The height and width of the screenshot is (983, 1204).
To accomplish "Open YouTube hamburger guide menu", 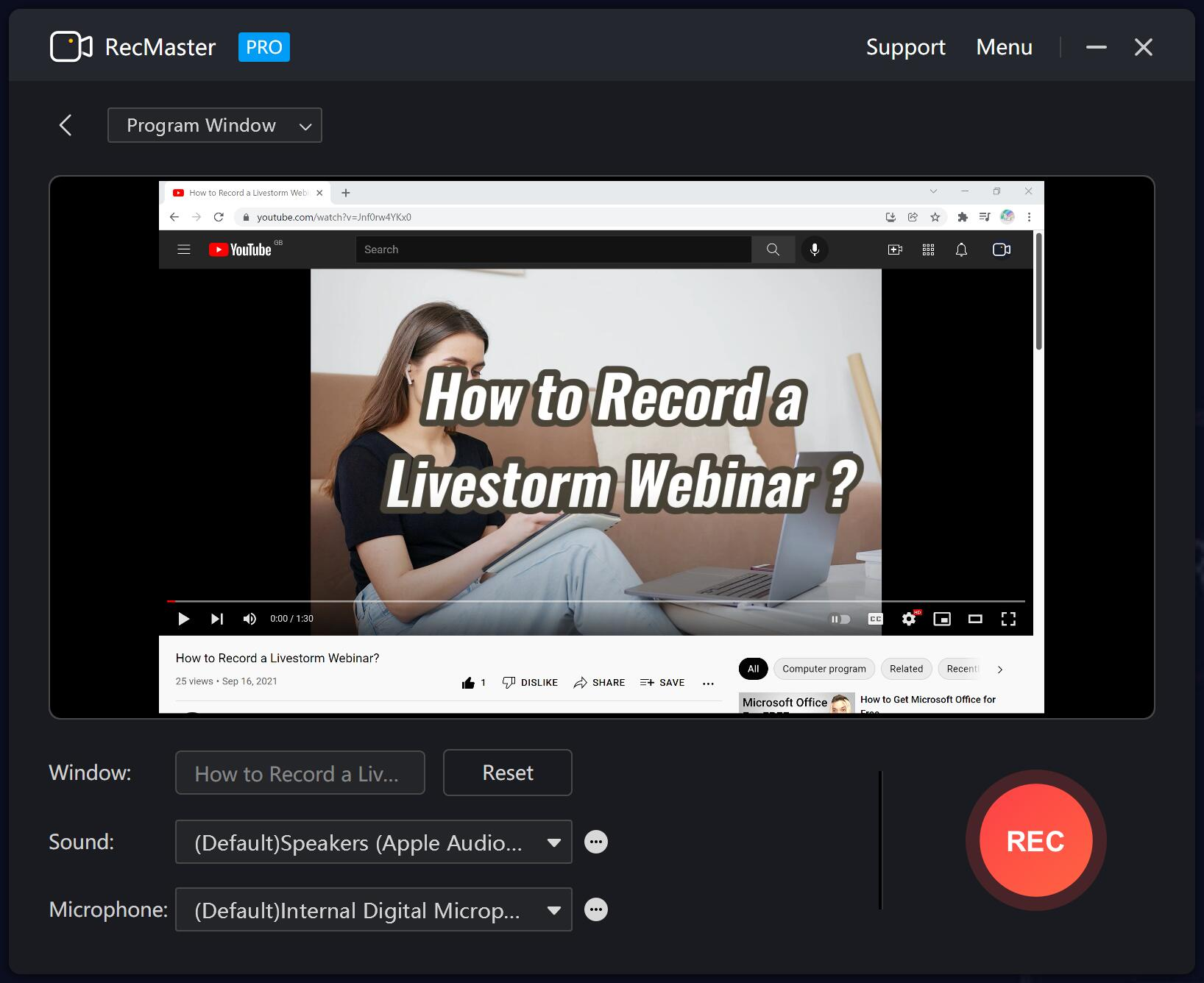I will [184, 249].
